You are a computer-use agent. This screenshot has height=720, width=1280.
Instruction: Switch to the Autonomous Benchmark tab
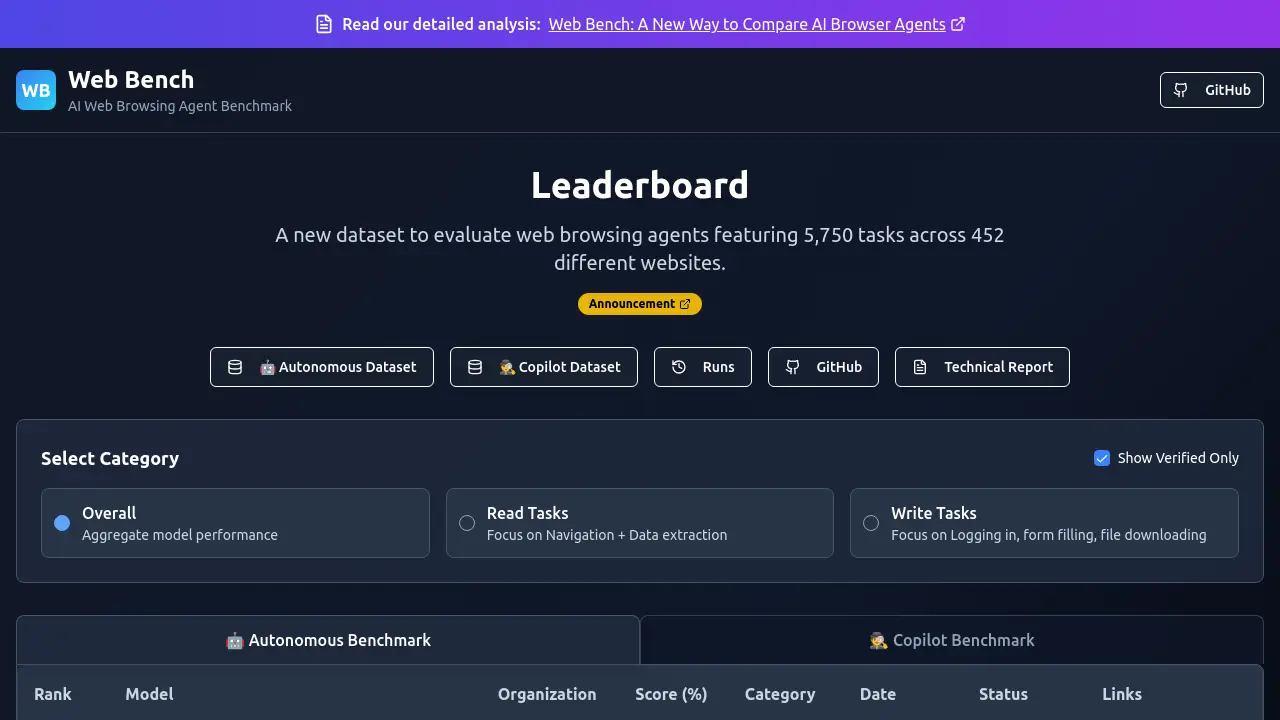(x=328, y=640)
